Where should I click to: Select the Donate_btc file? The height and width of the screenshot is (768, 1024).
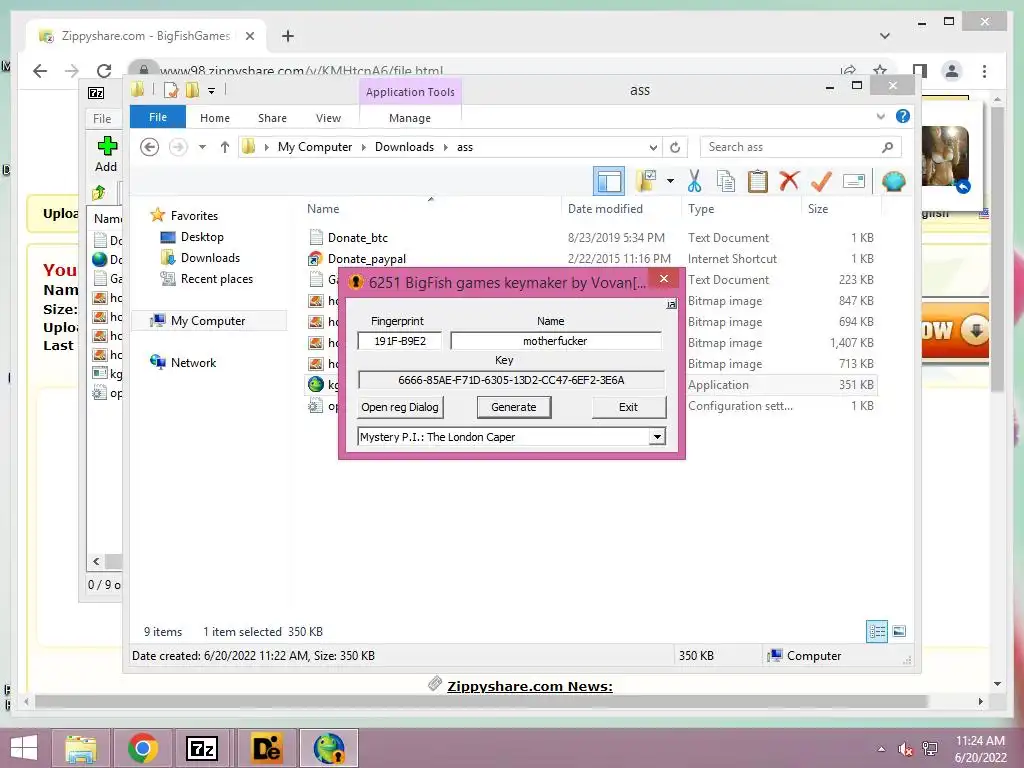357,238
